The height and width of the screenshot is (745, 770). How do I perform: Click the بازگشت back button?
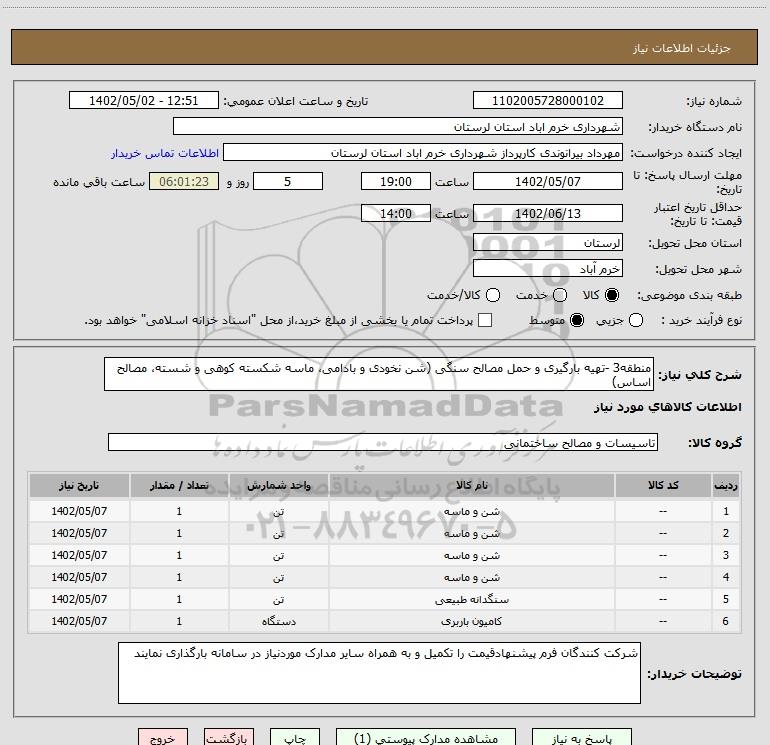click(x=229, y=738)
